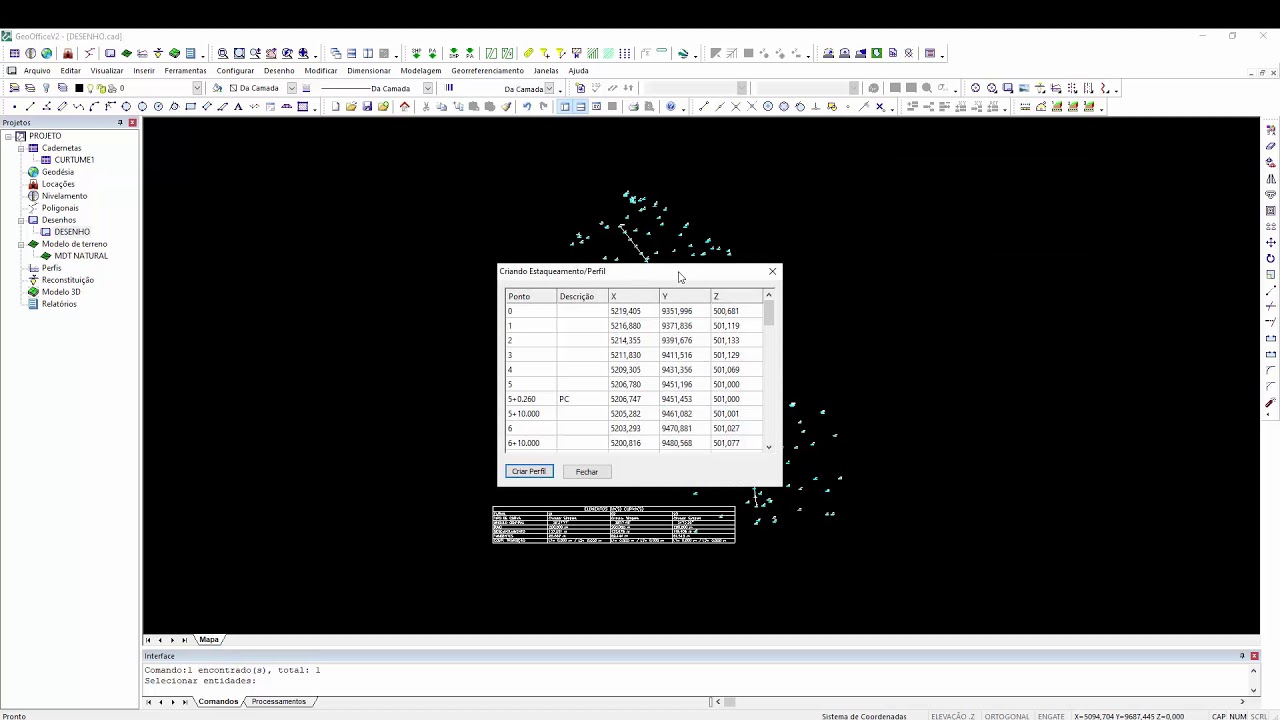Open the lineweight Da Camada dropdown
This screenshot has height=720, width=1280.
coord(549,88)
